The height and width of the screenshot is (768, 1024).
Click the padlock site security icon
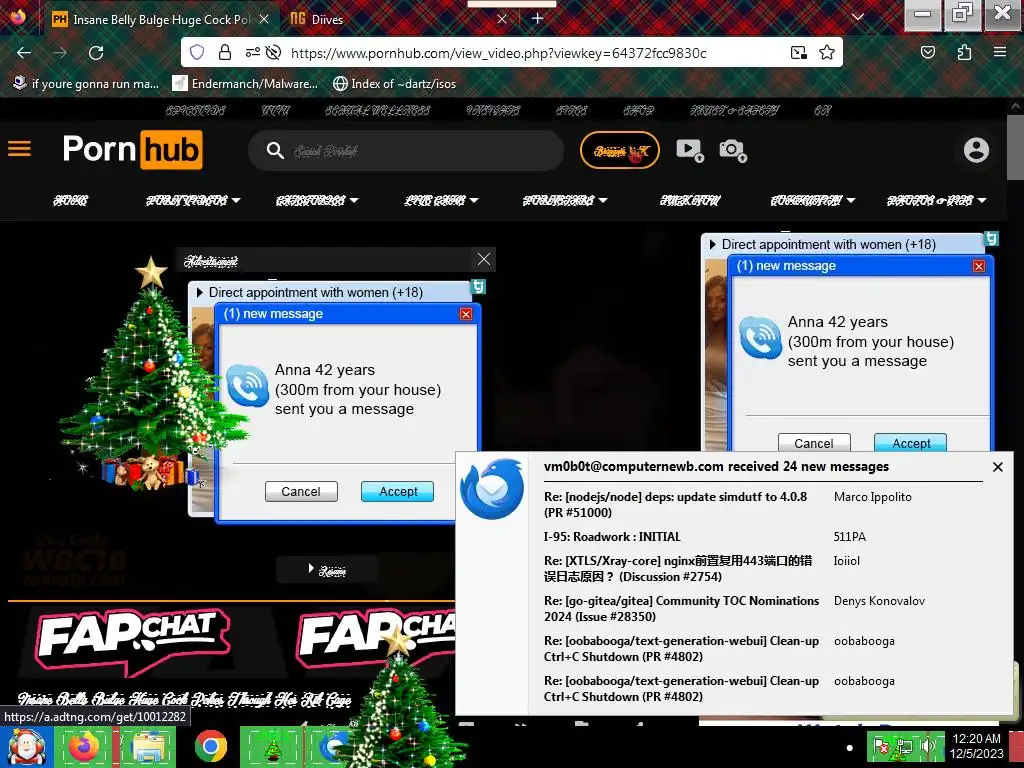tap(225, 52)
